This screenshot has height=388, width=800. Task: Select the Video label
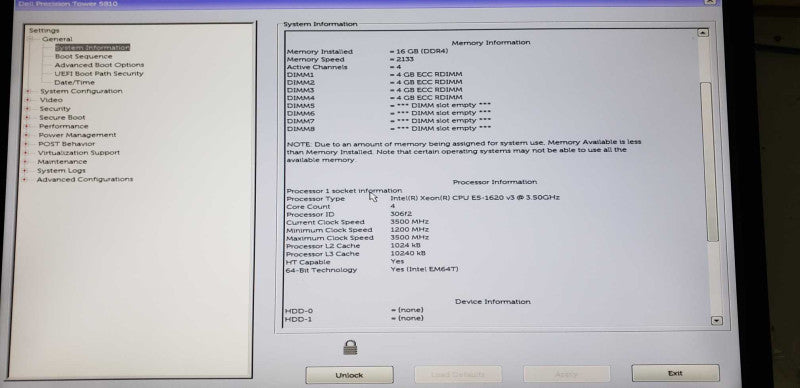(51, 100)
